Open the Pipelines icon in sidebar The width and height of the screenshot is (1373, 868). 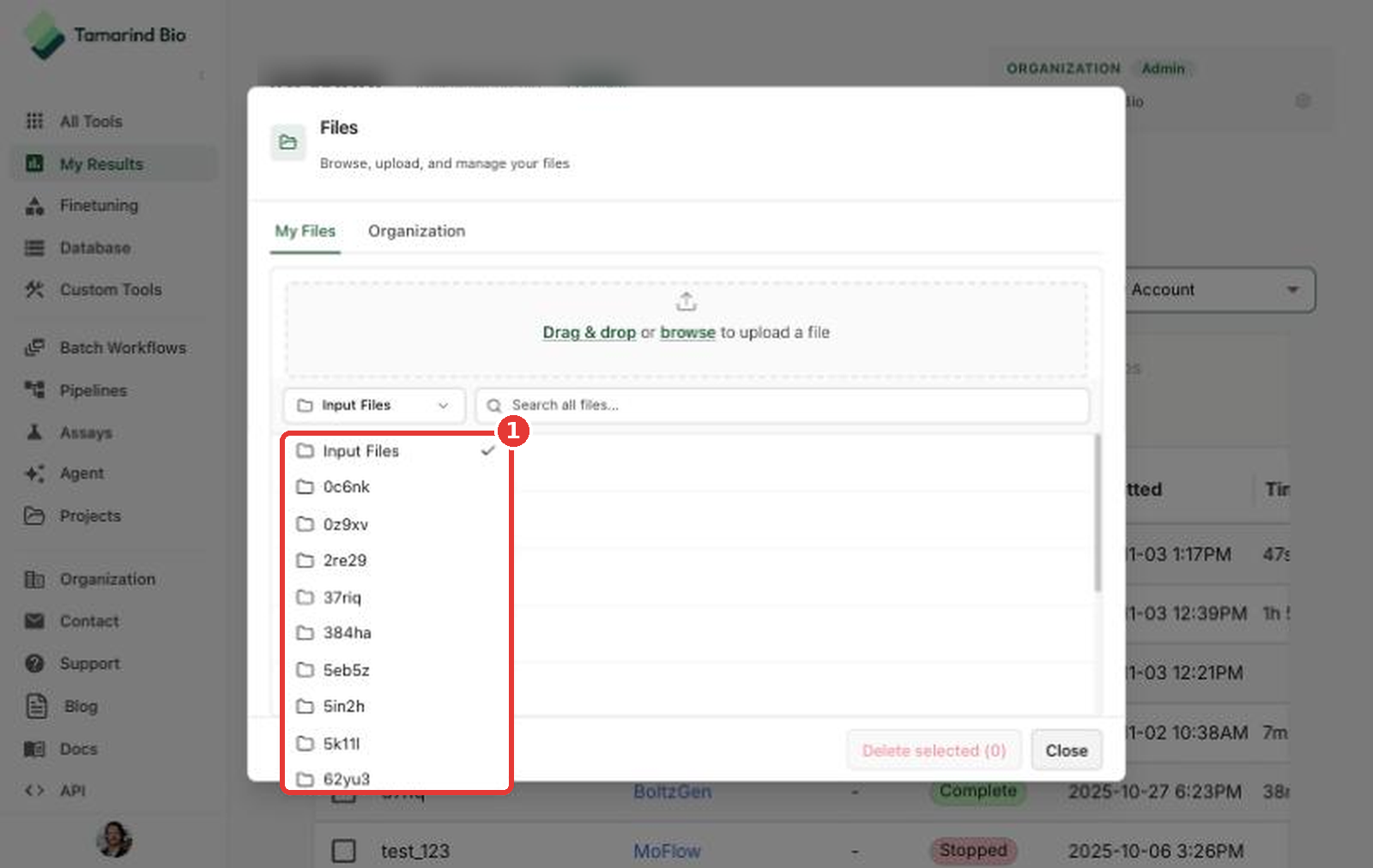(34, 389)
